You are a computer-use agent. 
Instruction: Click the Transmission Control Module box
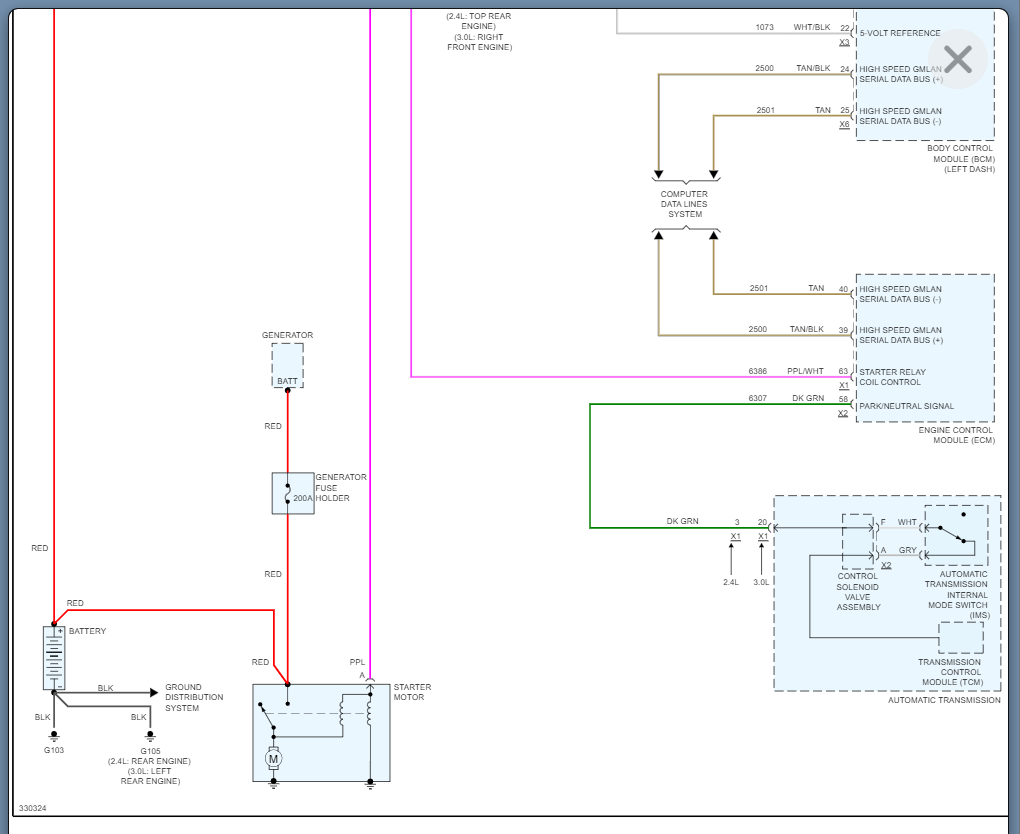pyautogui.click(x=961, y=638)
